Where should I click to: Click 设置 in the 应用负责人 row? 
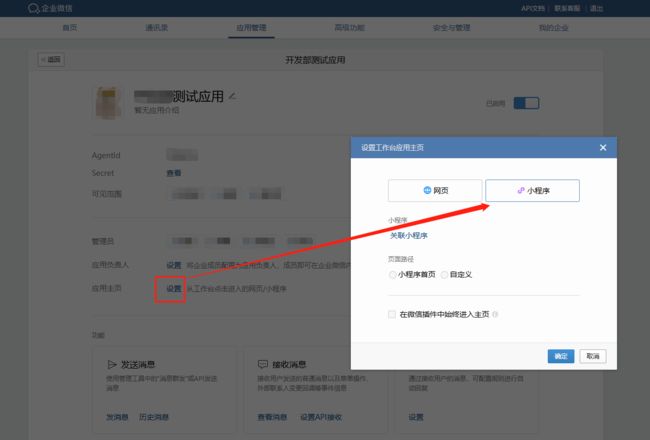click(174, 265)
